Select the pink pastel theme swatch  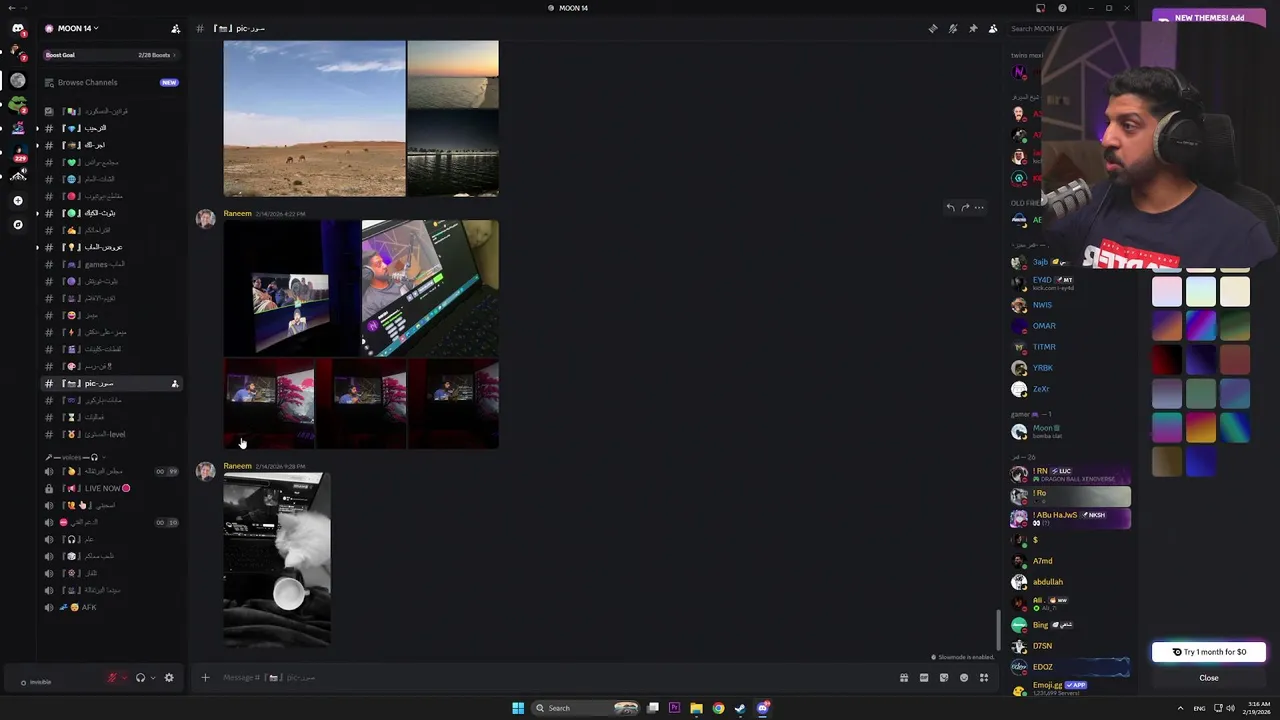click(1167, 291)
